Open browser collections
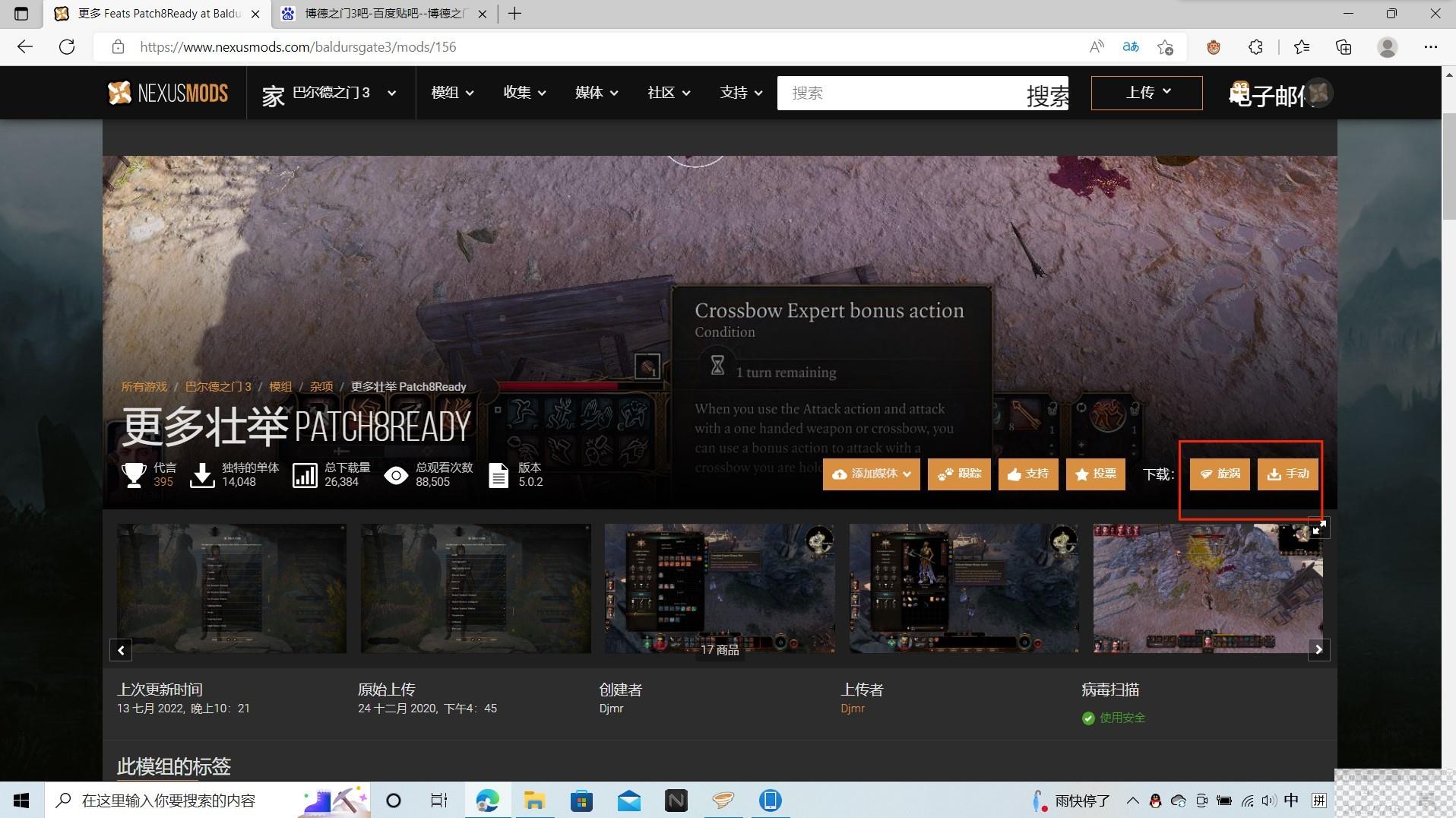 tap(1344, 47)
